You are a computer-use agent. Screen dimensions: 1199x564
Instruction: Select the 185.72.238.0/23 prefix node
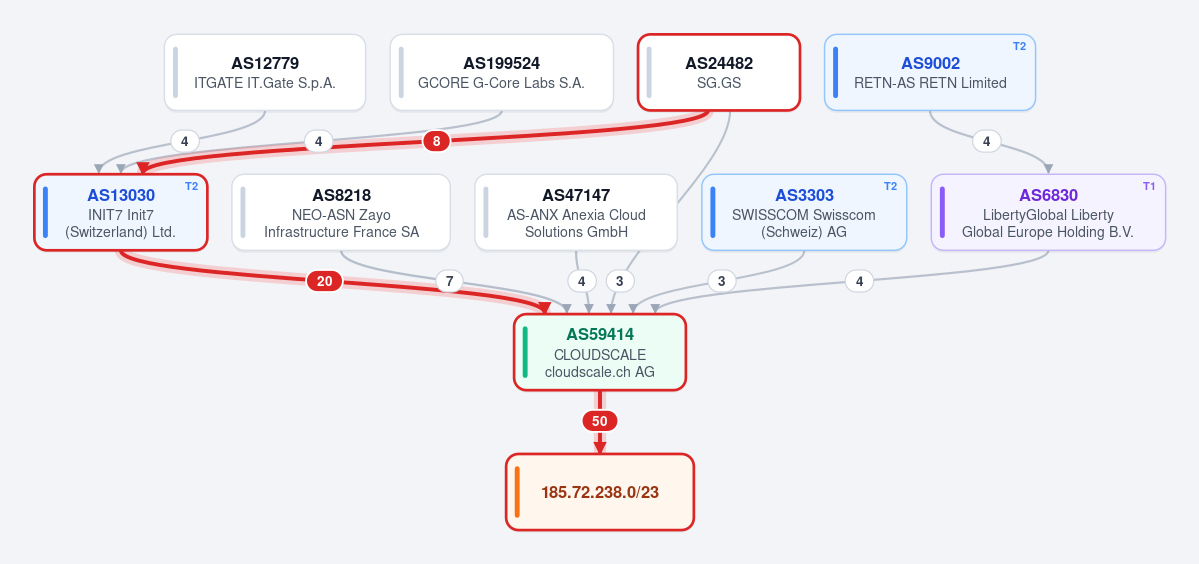(x=600, y=492)
